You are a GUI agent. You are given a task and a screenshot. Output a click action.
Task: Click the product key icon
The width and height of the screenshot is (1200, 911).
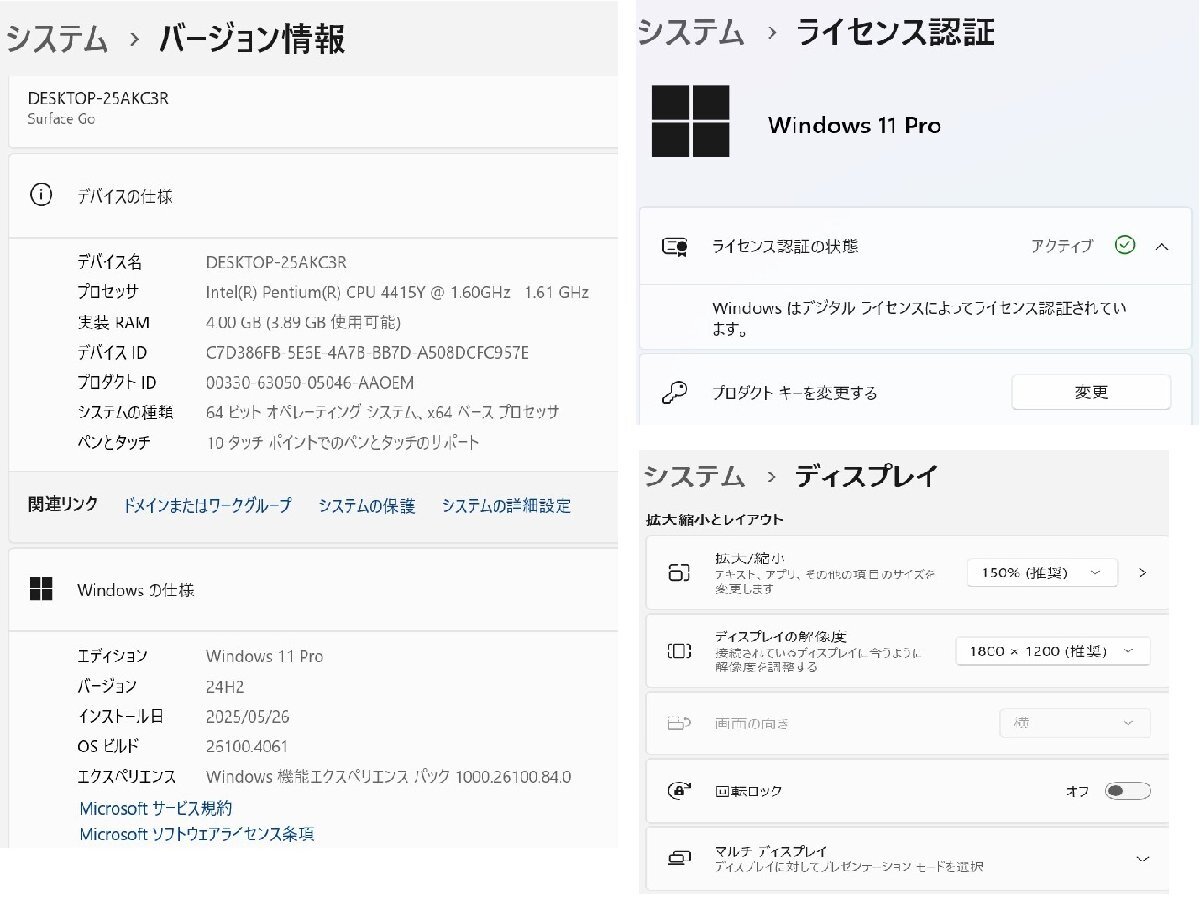pyautogui.click(x=676, y=392)
